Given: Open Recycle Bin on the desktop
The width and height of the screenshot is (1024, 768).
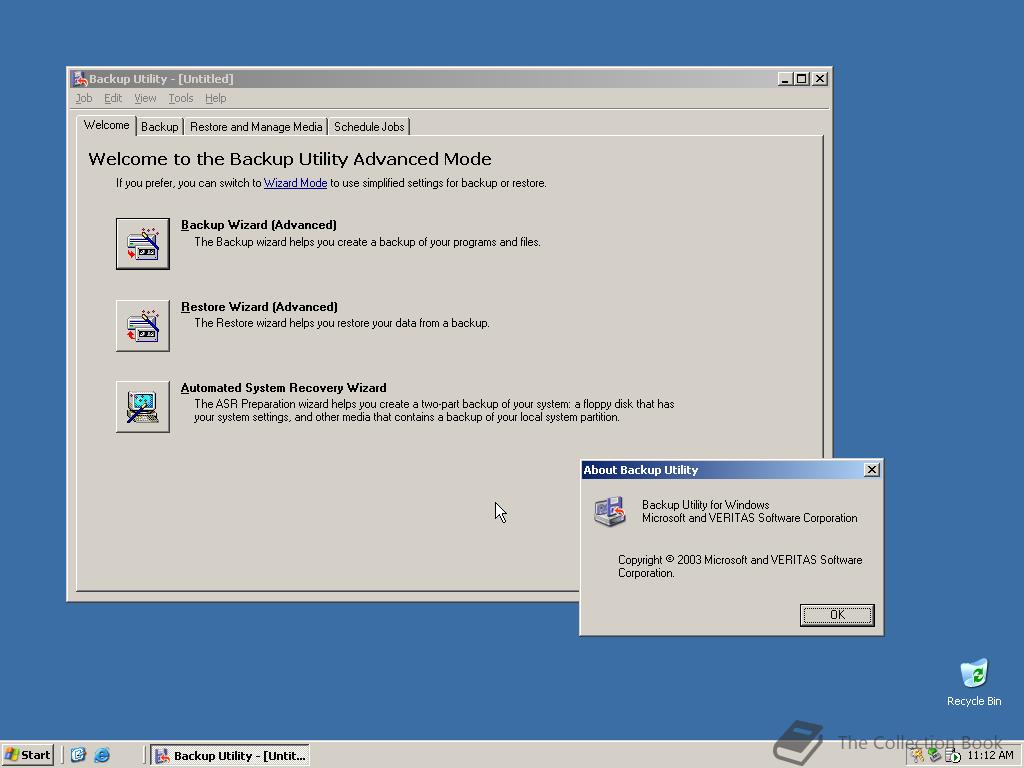Looking at the screenshot, I should pos(974,682).
